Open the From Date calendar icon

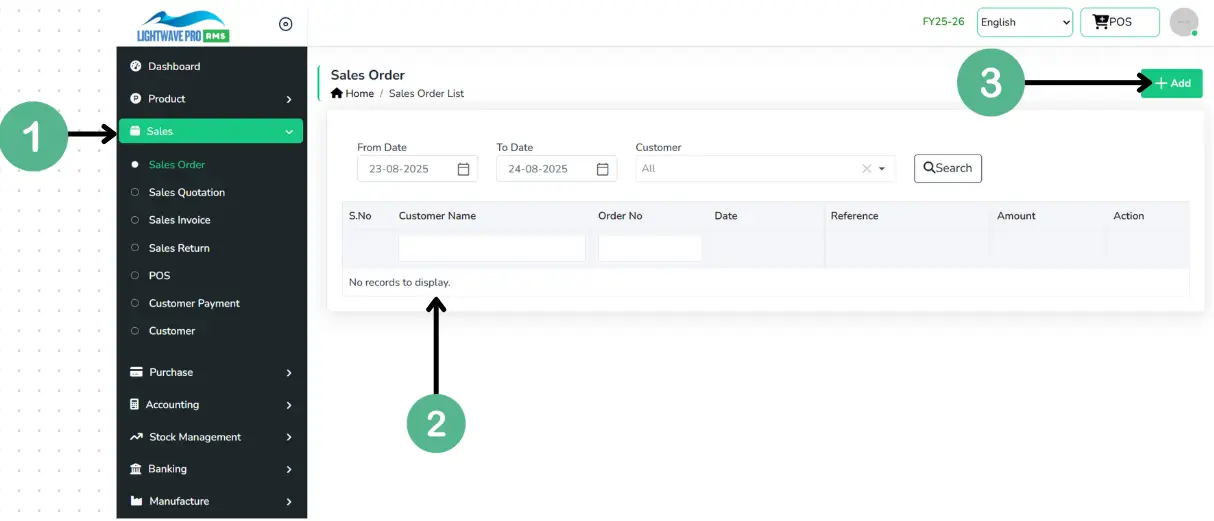click(463, 169)
